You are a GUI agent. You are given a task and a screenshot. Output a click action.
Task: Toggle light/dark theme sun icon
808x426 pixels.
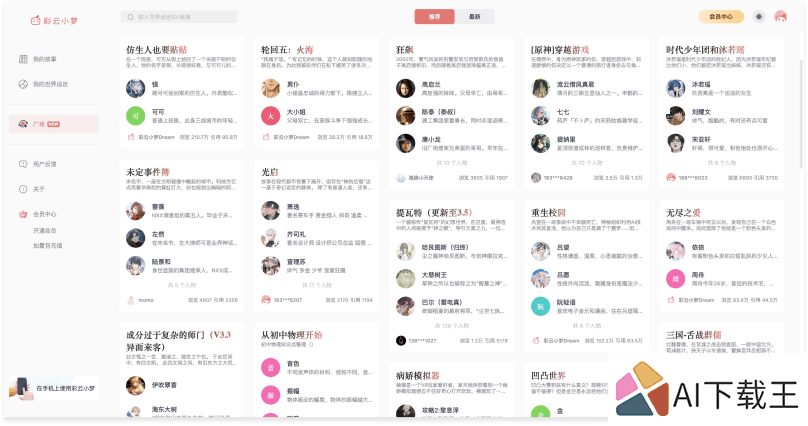point(759,16)
